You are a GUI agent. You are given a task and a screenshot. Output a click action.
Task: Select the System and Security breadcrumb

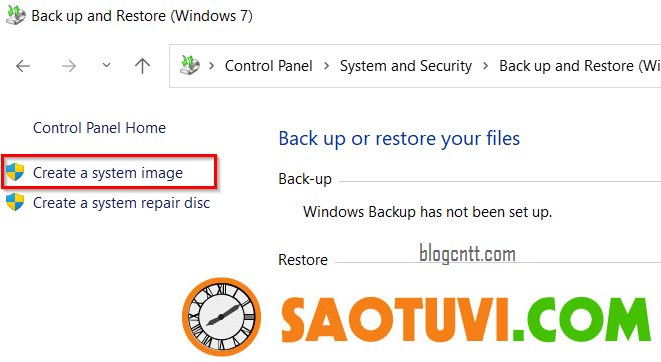click(406, 66)
